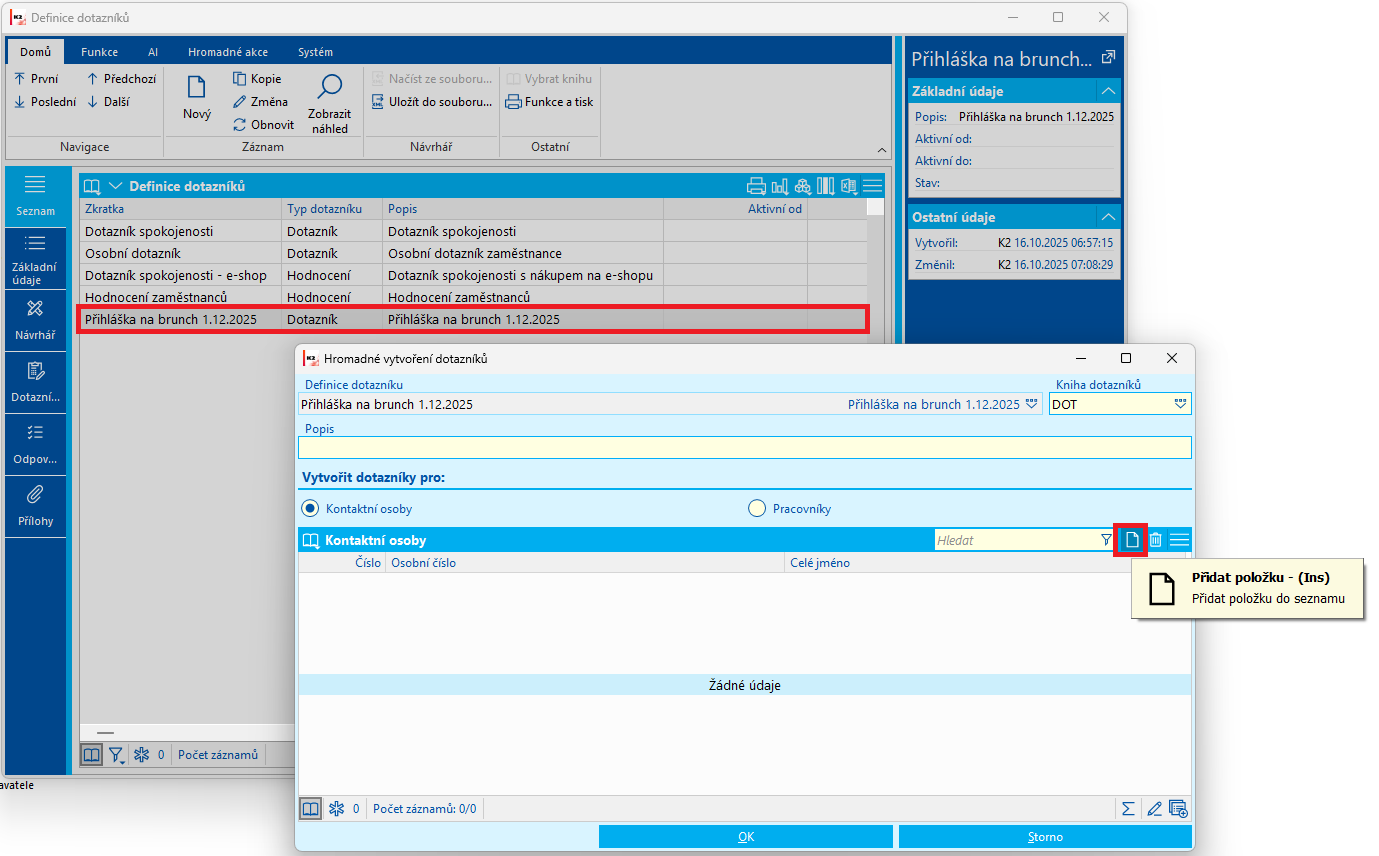Click the Excel export icon in Definice dotazníků header
The image size is (1379, 856).
(x=849, y=186)
